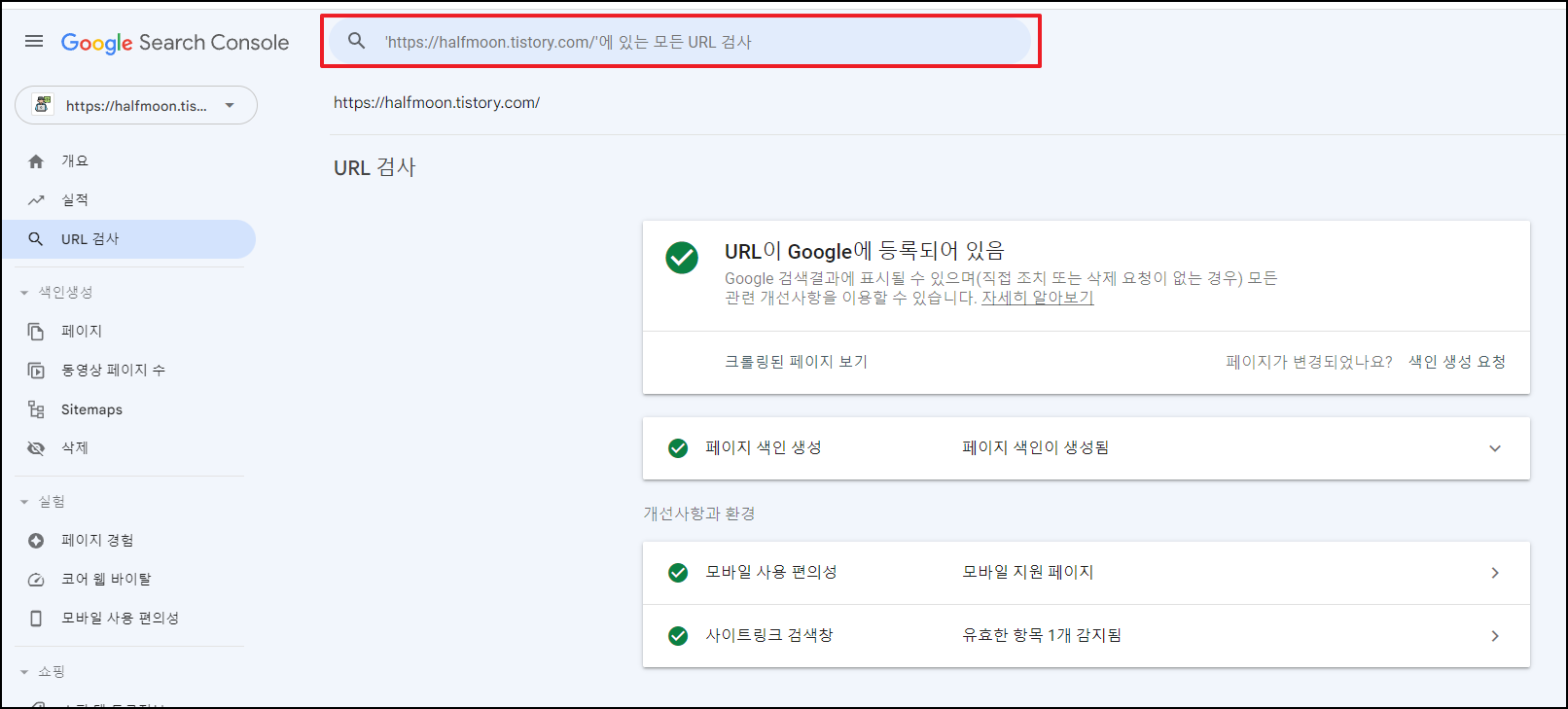Click '사이트링크 검색창' row label
Image resolution: width=1568 pixels, height=709 pixels.
point(768,636)
